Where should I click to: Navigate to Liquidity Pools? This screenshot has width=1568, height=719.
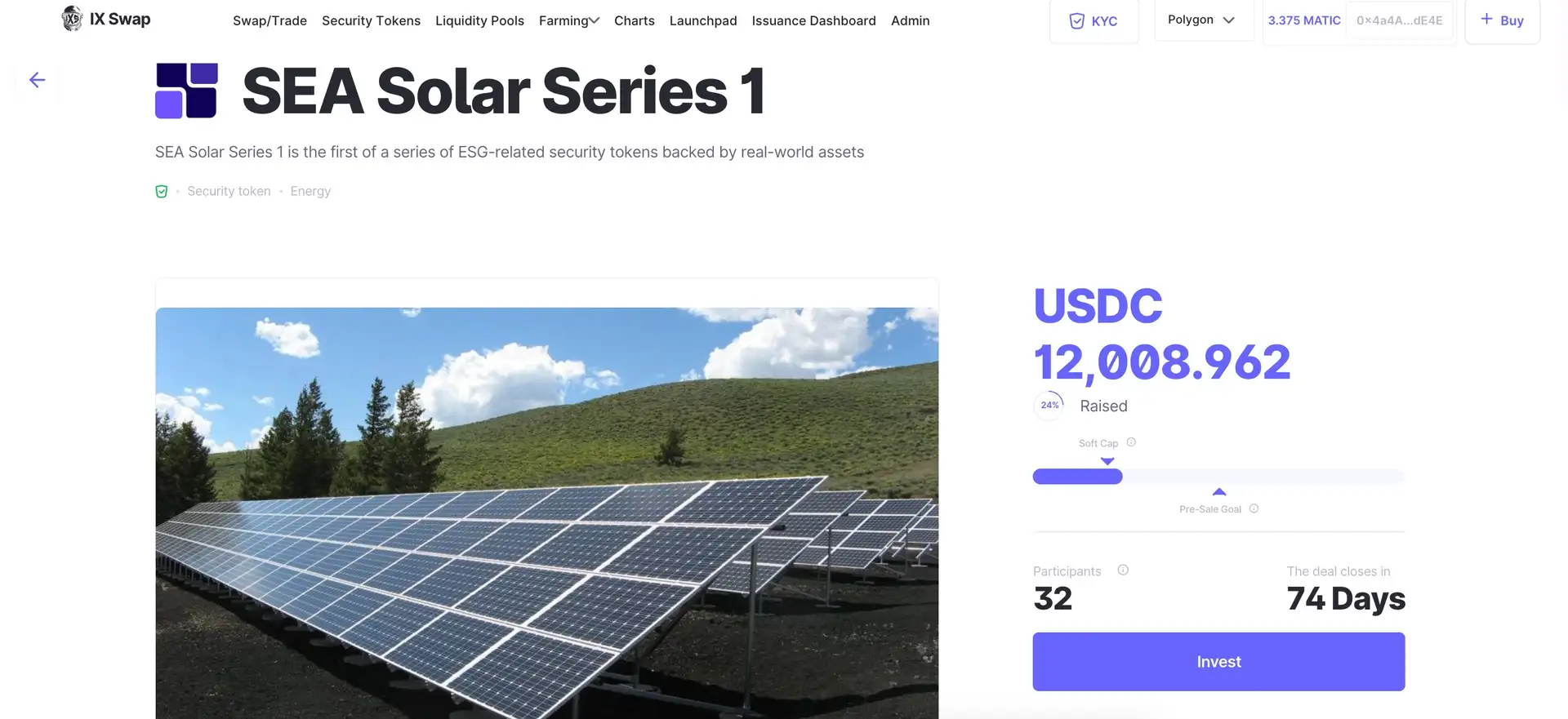click(x=479, y=20)
